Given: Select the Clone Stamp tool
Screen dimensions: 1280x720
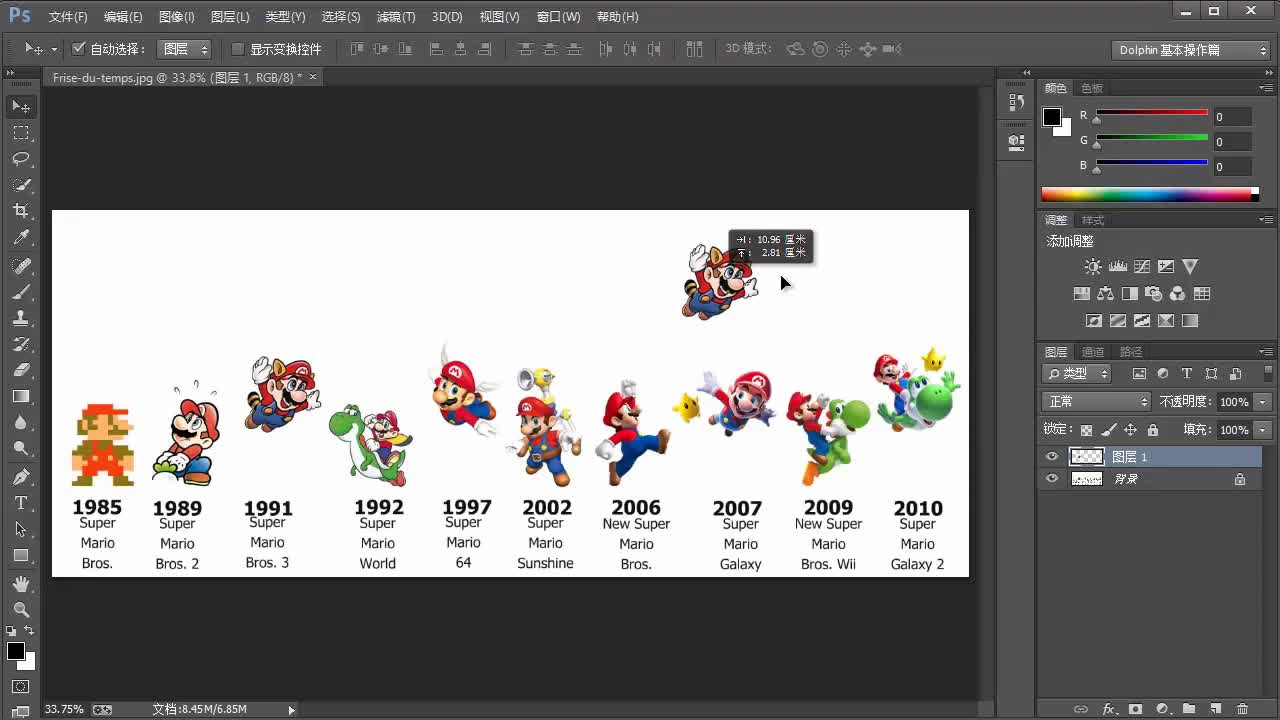Looking at the screenshot, I should click(20, 319).
